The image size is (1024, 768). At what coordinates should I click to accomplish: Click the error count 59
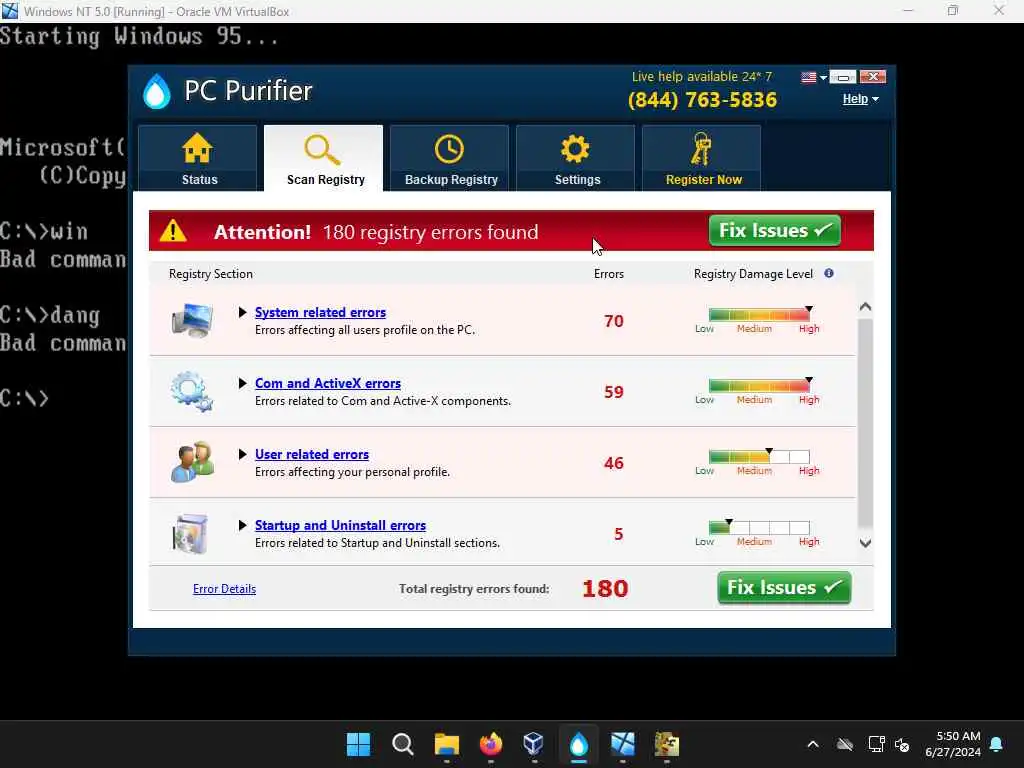click(x=613, y=392)
